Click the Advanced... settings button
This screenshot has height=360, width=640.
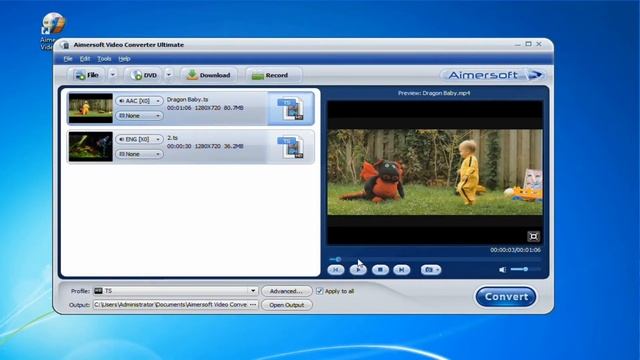[x=286, y=291]
